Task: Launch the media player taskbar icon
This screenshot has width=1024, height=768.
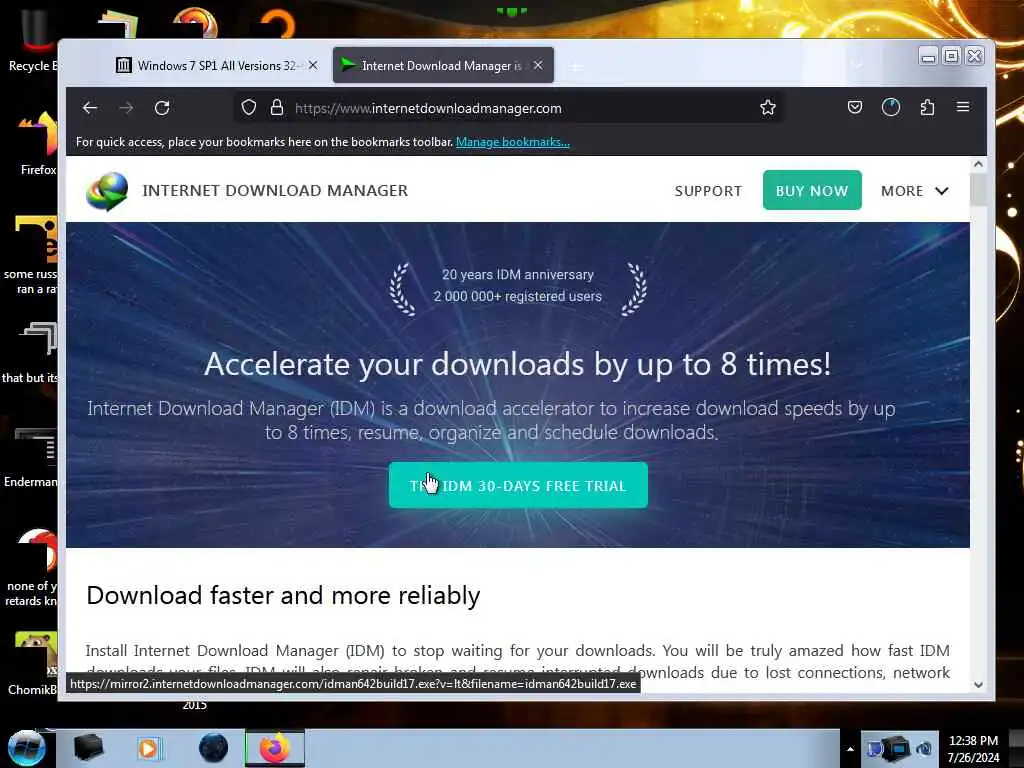Action: click(x=149, y=748)
